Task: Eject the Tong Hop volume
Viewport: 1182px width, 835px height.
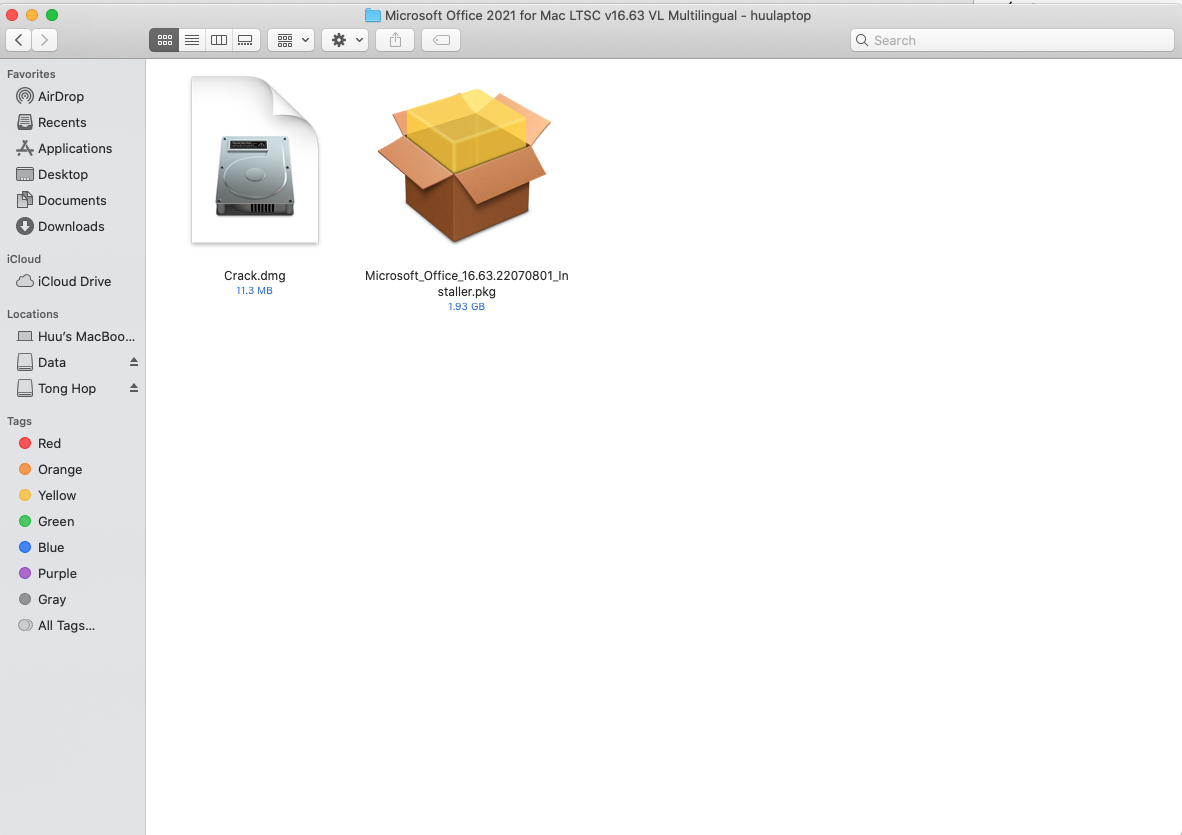Action: (133, 388)
